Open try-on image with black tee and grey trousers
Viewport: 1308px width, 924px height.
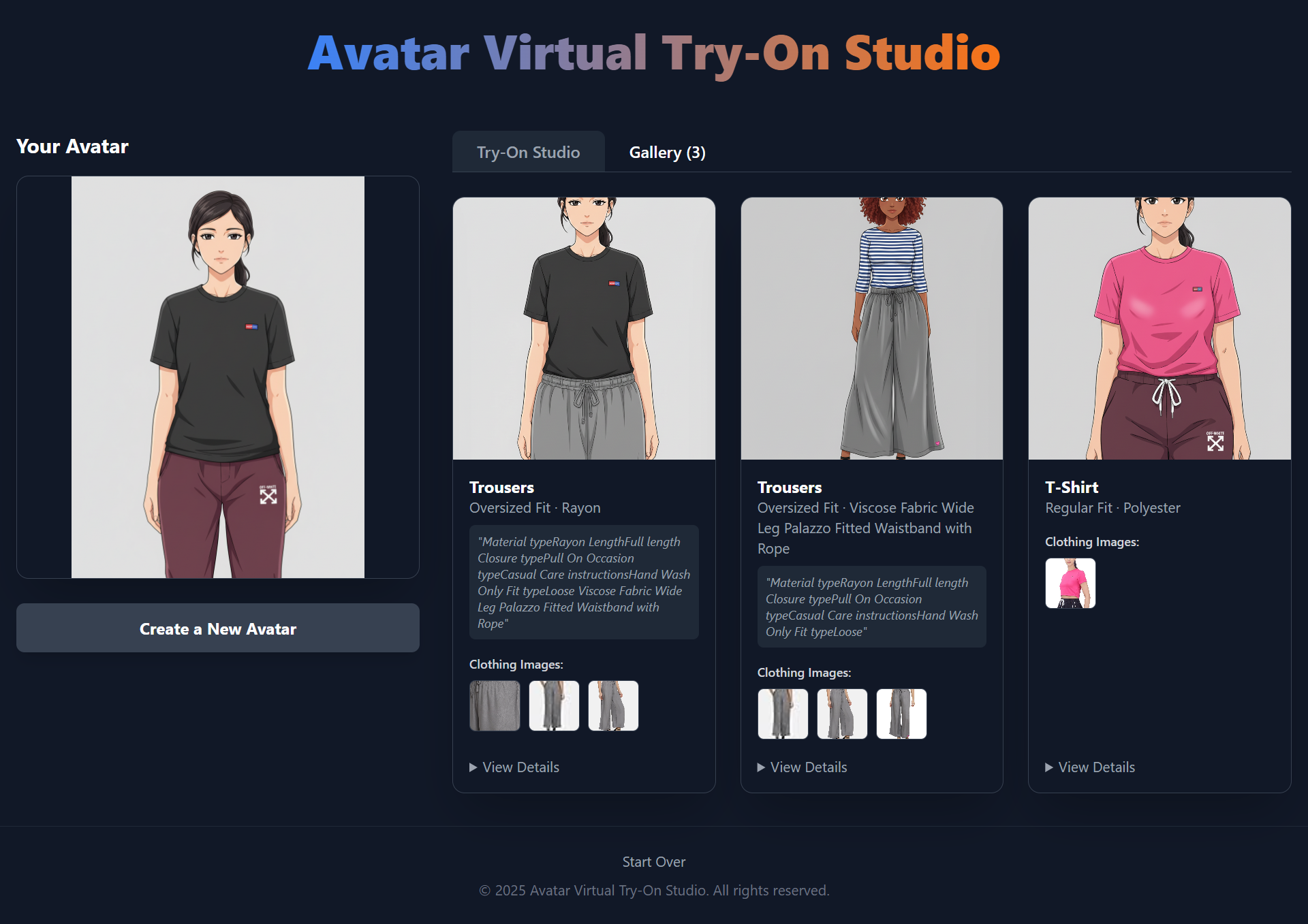pyautogui.click(x=584, y=329)
